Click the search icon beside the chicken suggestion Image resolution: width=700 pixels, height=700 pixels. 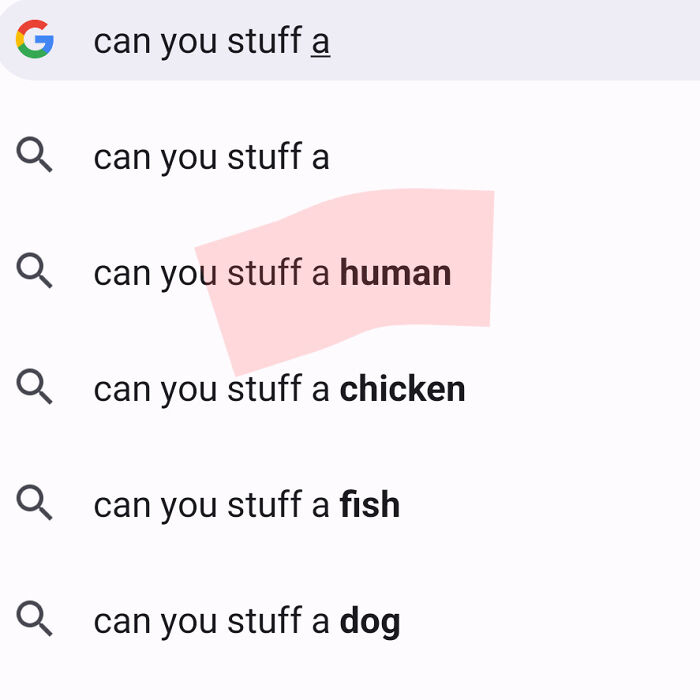(x=35, y=388)
